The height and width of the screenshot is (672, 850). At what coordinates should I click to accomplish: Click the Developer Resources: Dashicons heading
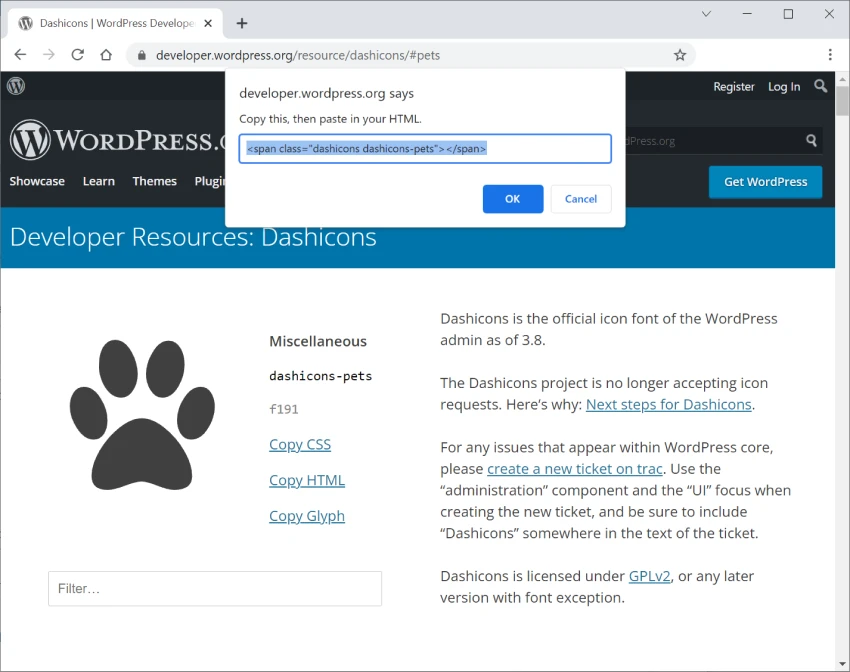coord(193,237)
